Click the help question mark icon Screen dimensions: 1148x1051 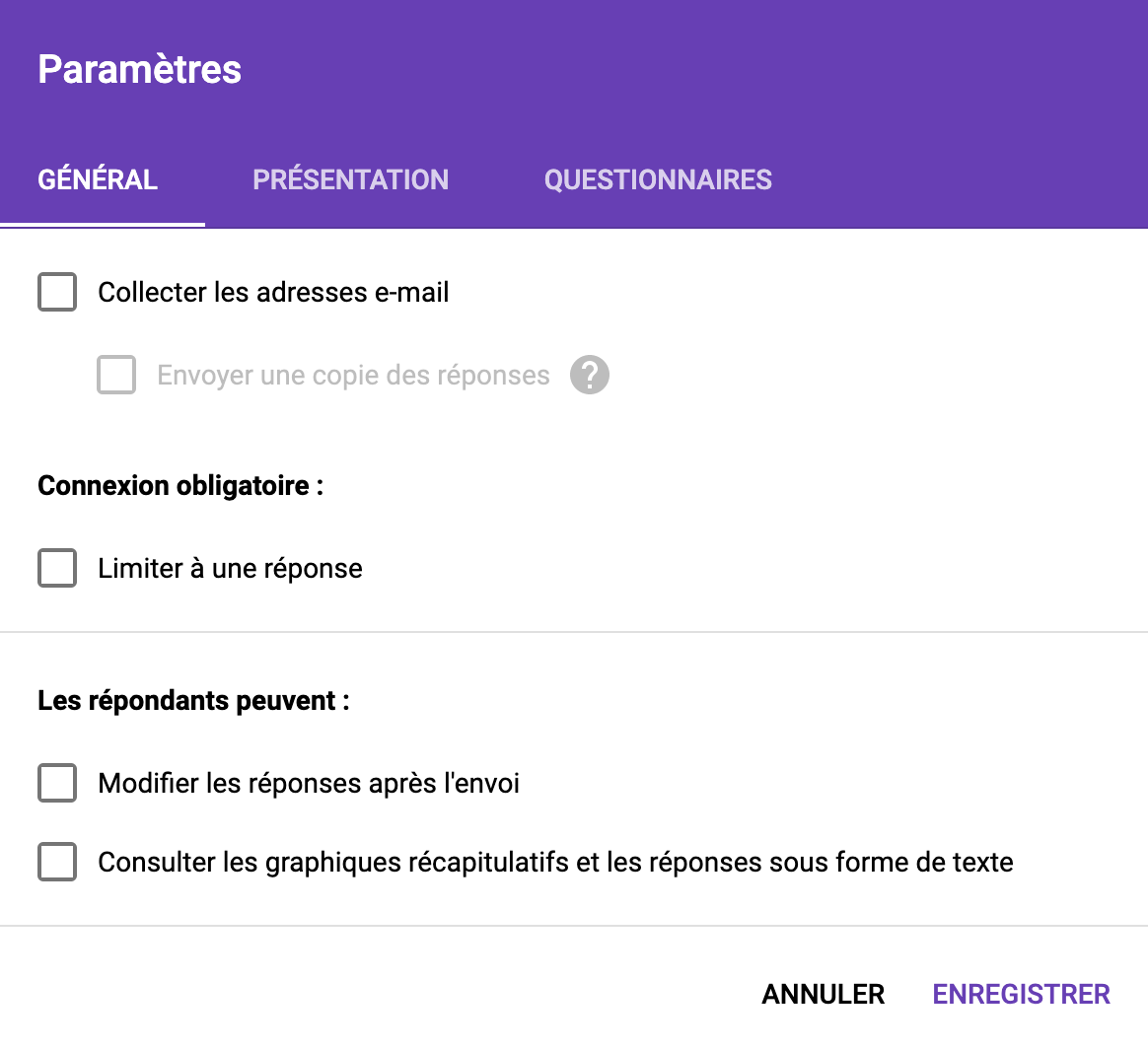590,375
